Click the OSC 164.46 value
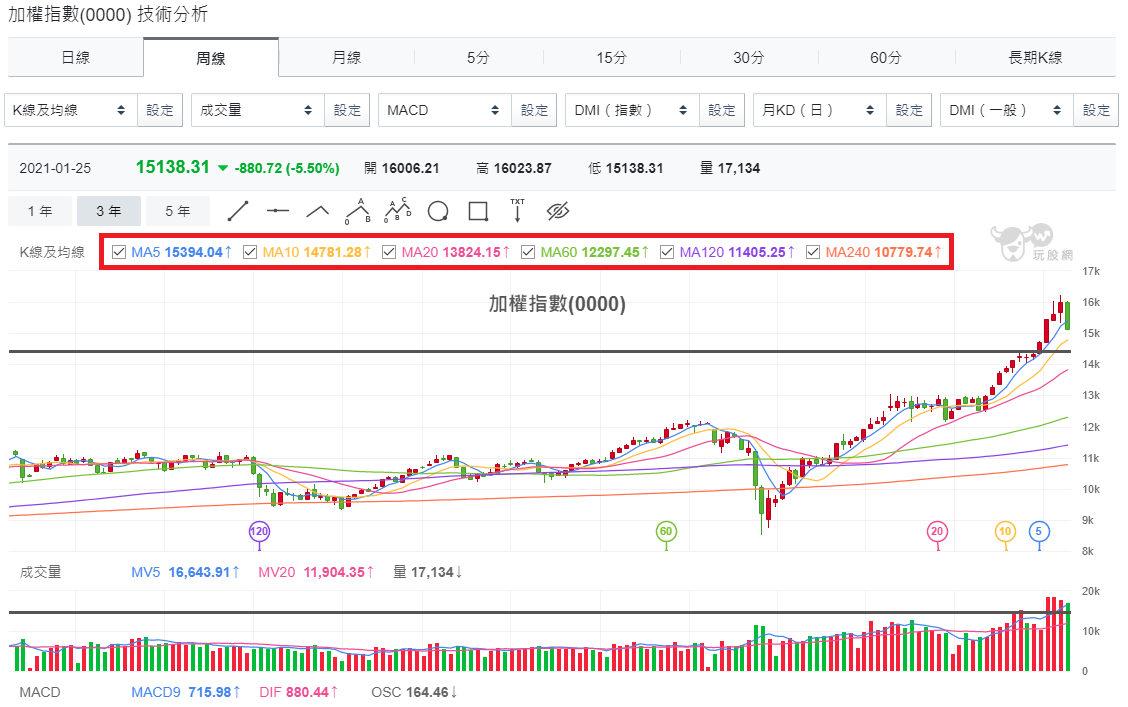The image size is (1128, 707). pos(414,692)
